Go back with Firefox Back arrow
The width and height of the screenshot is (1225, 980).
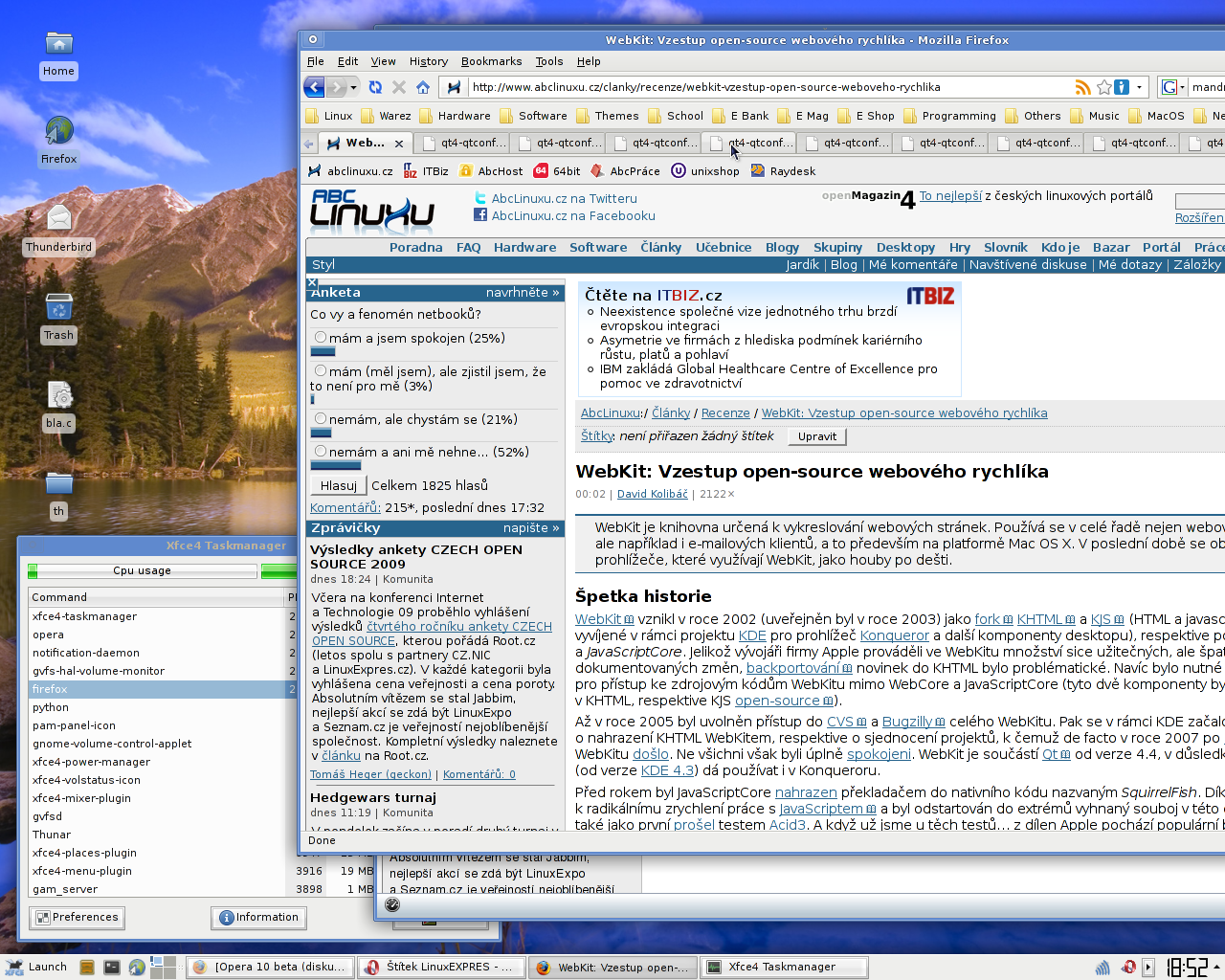(x=314, y=87)
